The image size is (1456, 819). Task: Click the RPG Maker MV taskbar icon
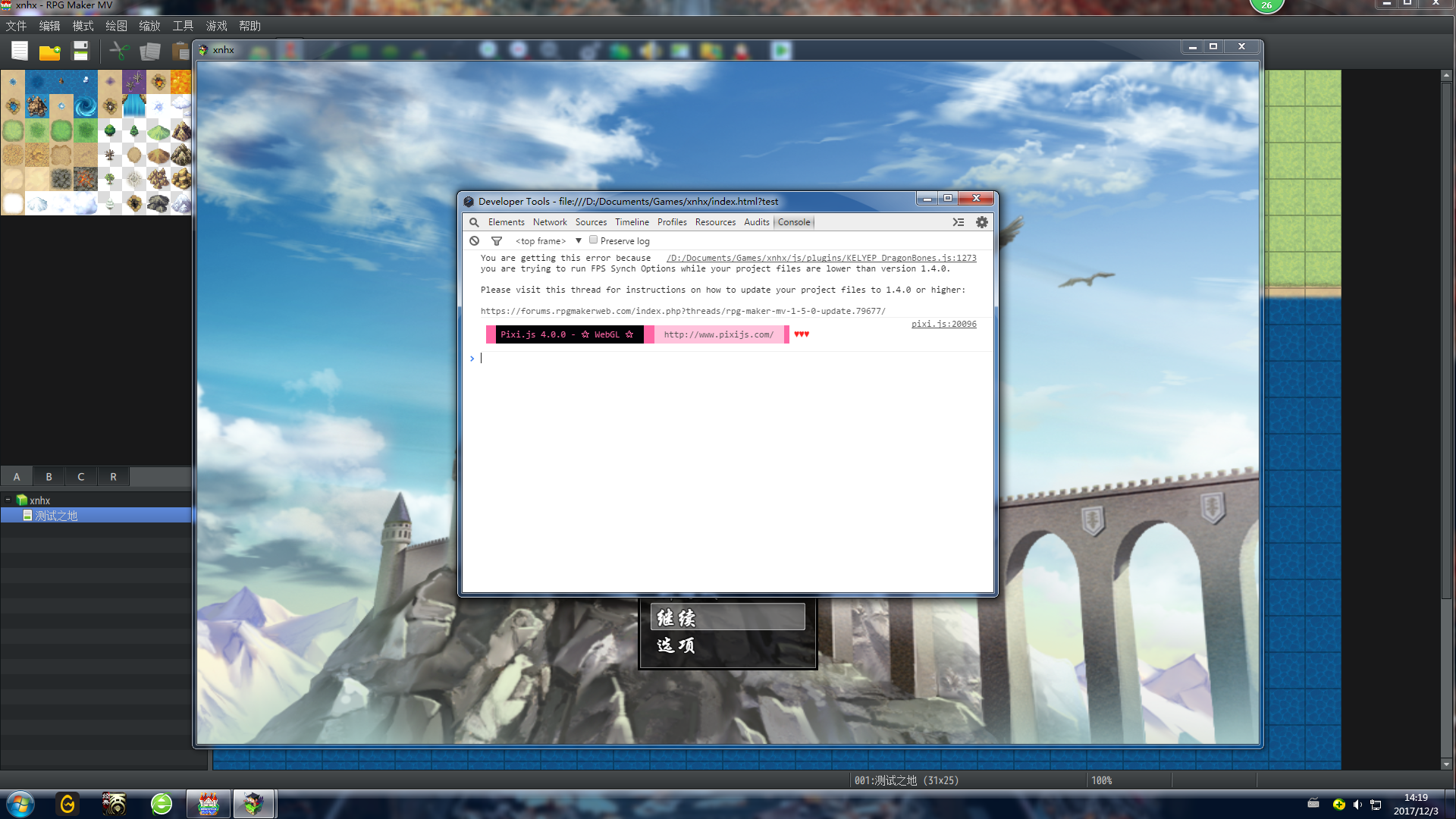(209, 804)
